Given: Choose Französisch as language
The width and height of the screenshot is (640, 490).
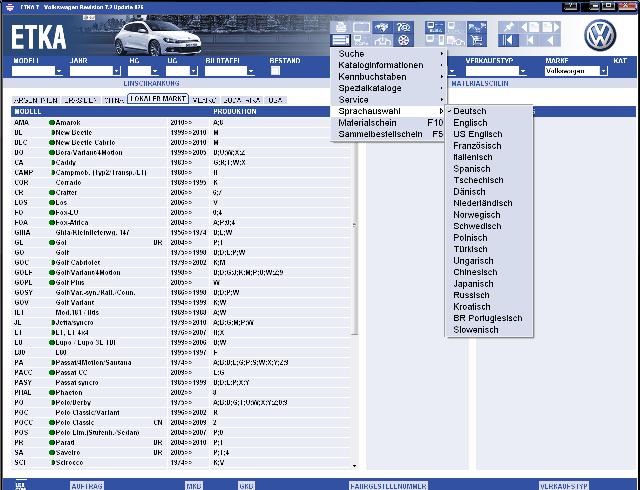Looking at the screenshot, I should point(489,146).
